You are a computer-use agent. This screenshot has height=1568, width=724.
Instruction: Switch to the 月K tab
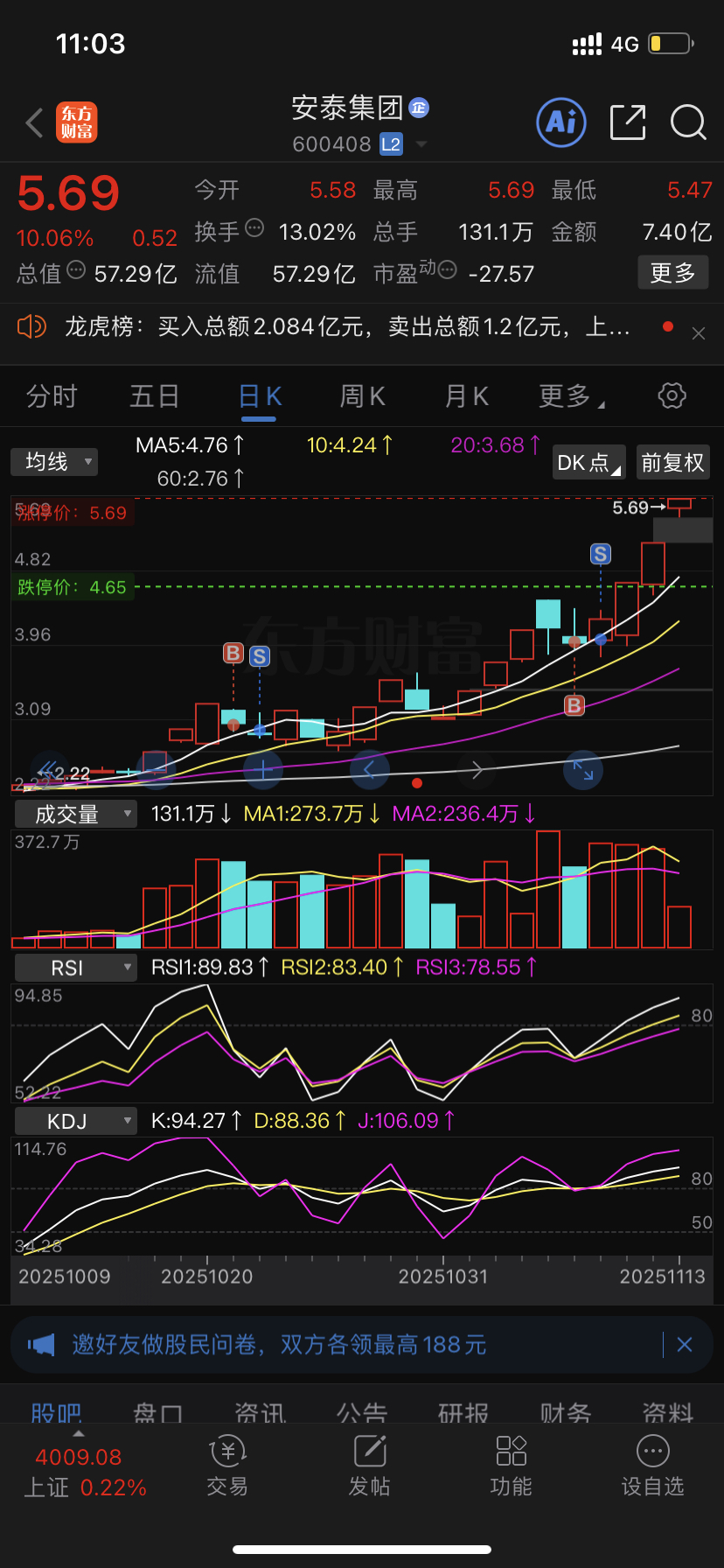[467, 396]
